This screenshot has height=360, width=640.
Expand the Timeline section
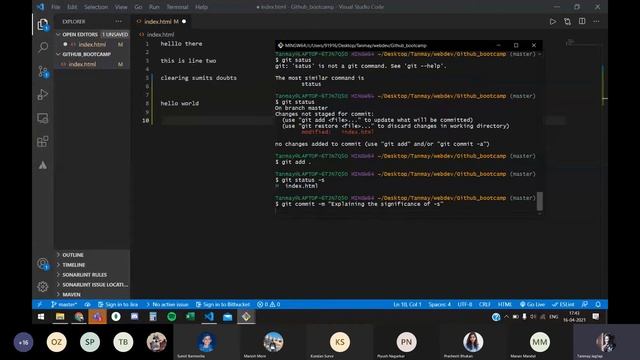pyautogui.click(x=92, y=265)
